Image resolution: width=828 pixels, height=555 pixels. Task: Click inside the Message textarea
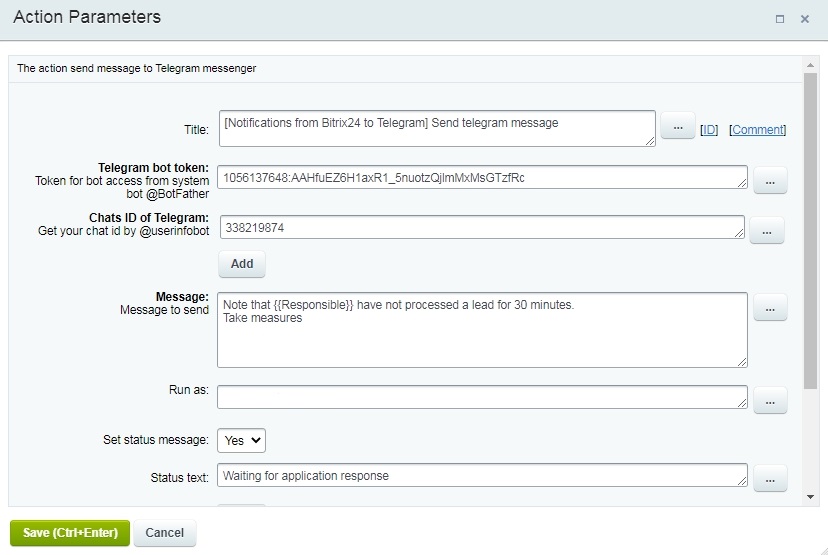click(481, 330)
